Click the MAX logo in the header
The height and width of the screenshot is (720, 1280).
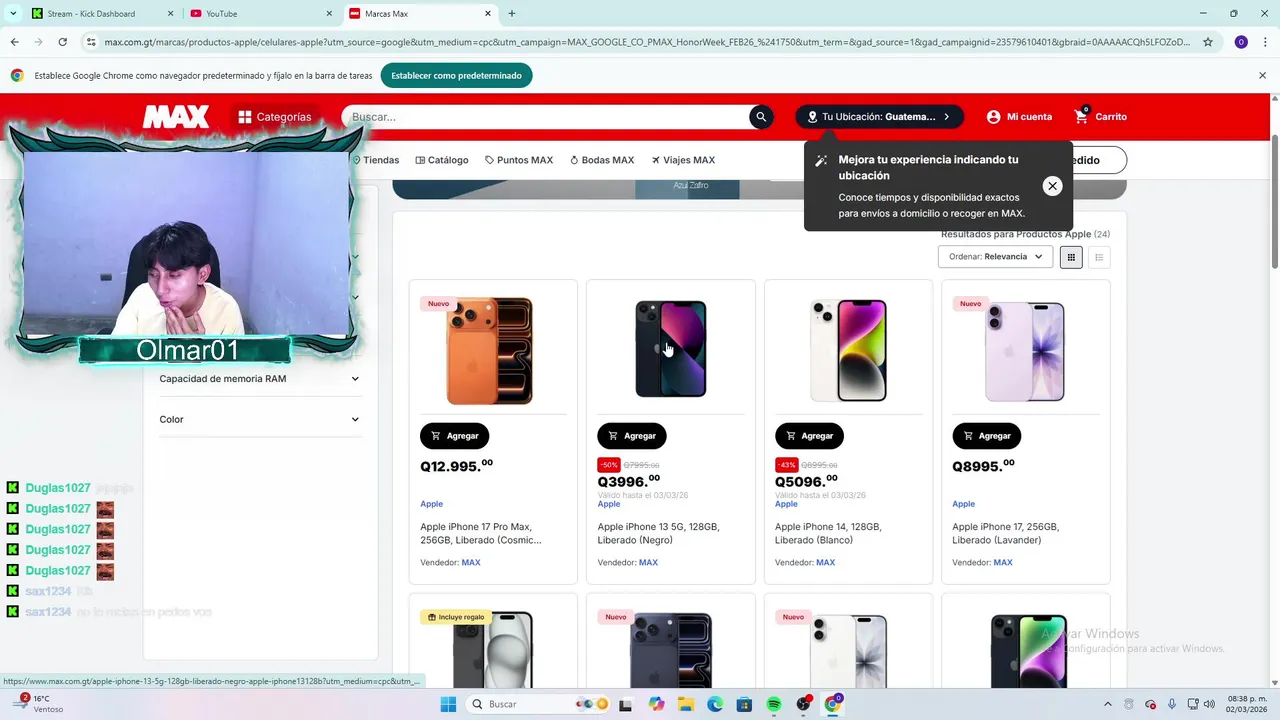(176, 117)
